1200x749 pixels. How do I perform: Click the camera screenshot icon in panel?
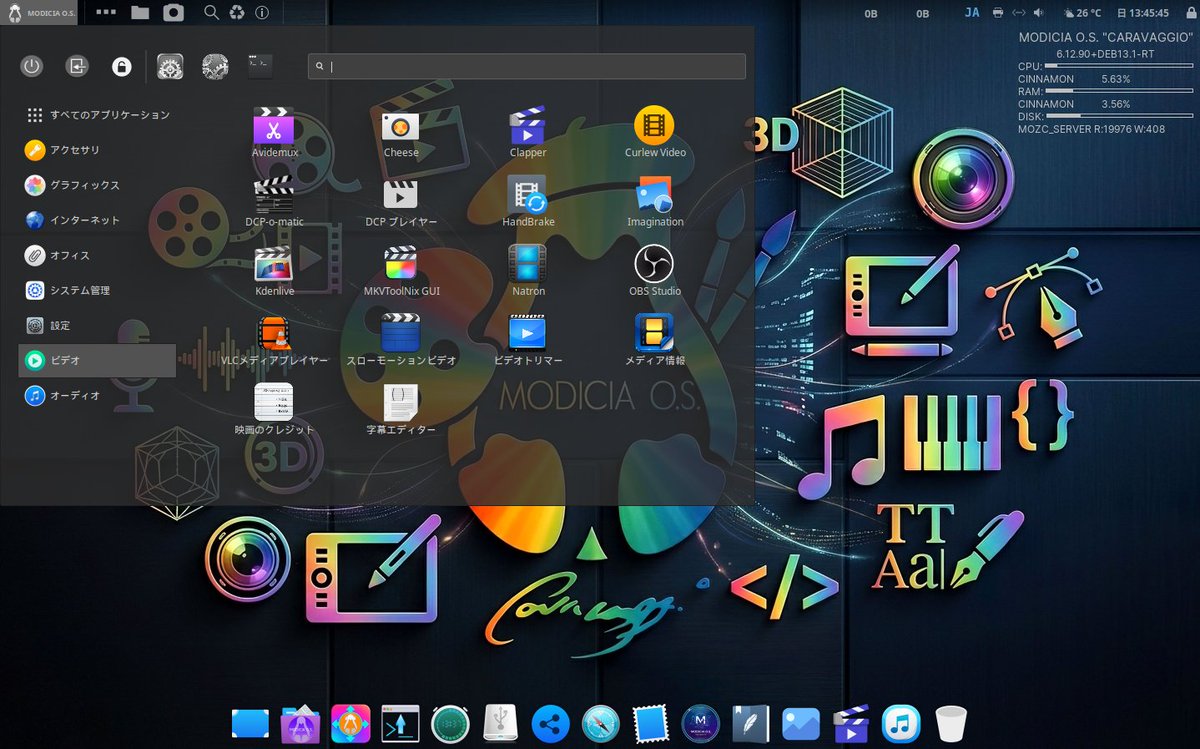coord(174,12)
